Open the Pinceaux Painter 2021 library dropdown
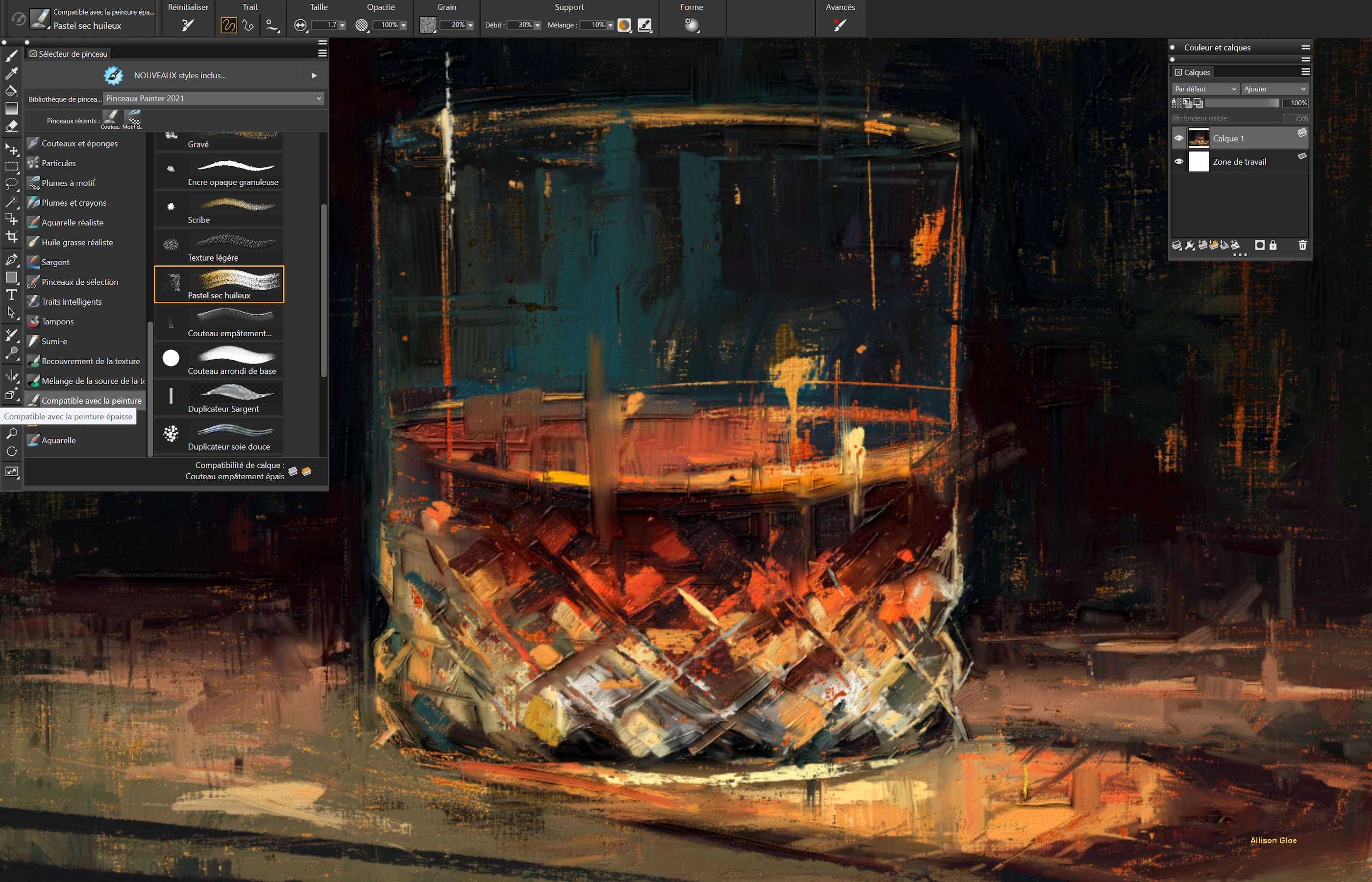Image resolution: width=1372 pixels, height=882 pixels. click(214, 98)
